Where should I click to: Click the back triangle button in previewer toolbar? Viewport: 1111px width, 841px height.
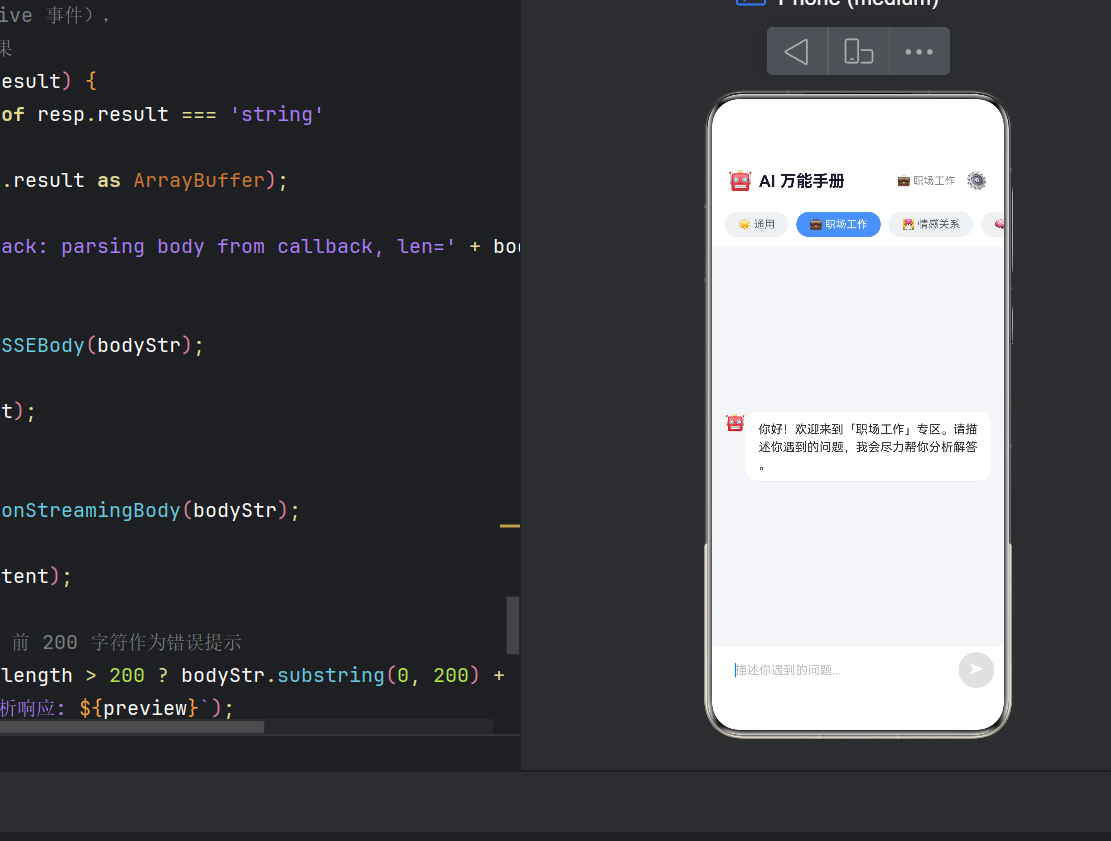pos(797,51)
